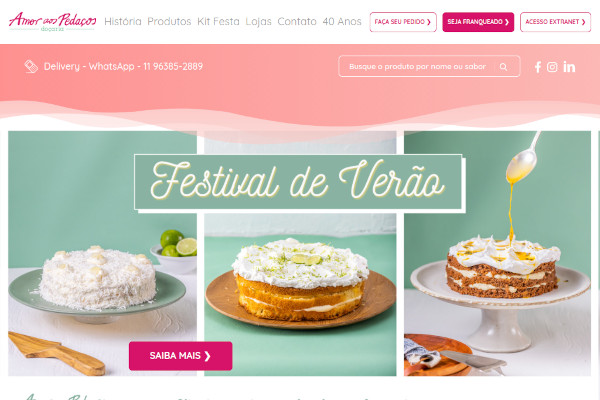600x400 pixels.
Task: Open the 40 Anos page
Action: point(342,21)
